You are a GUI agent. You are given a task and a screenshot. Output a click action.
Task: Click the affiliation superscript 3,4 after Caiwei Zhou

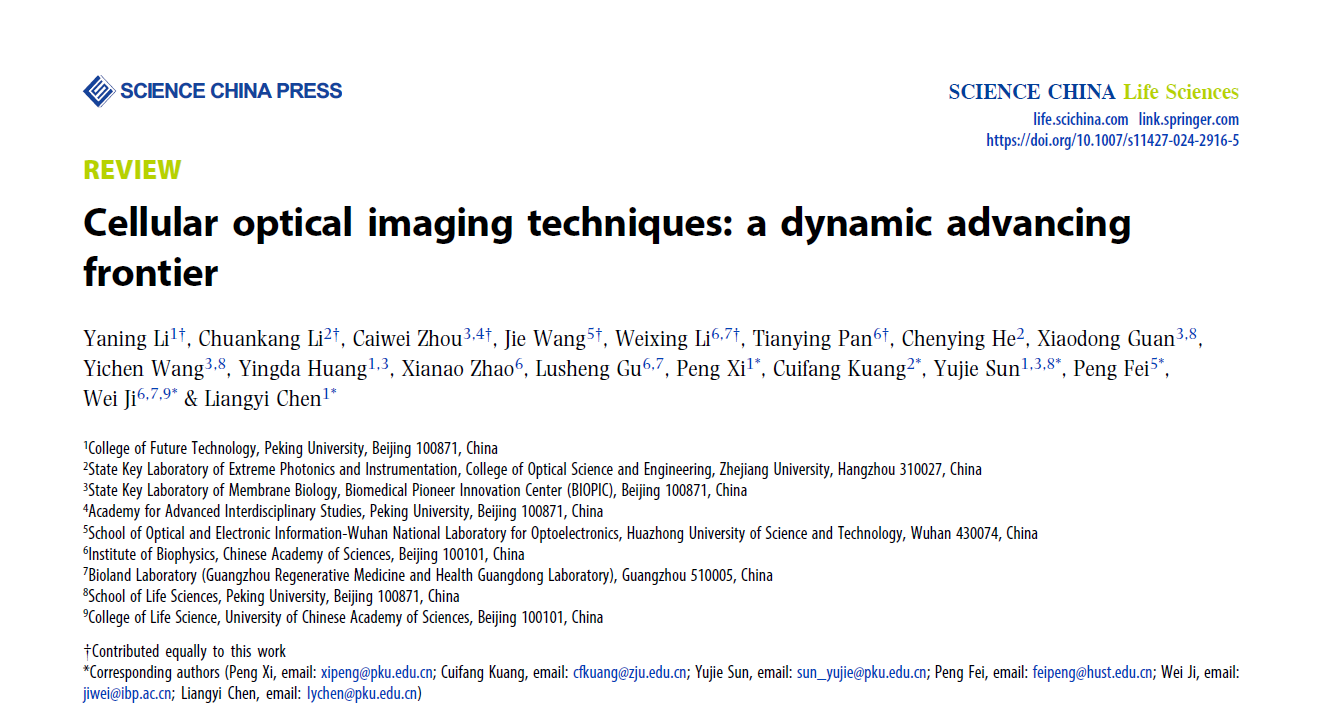tap(475, 334)
